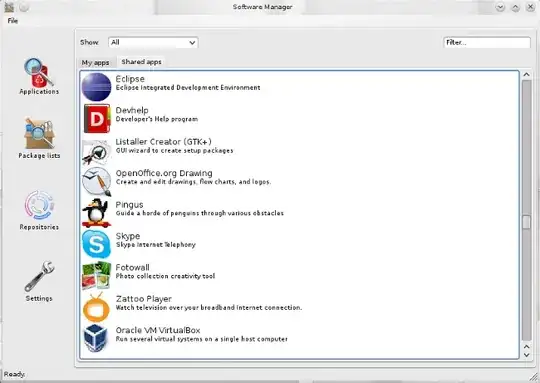
Task: Click the Filter search field
Action: [487, 42]
